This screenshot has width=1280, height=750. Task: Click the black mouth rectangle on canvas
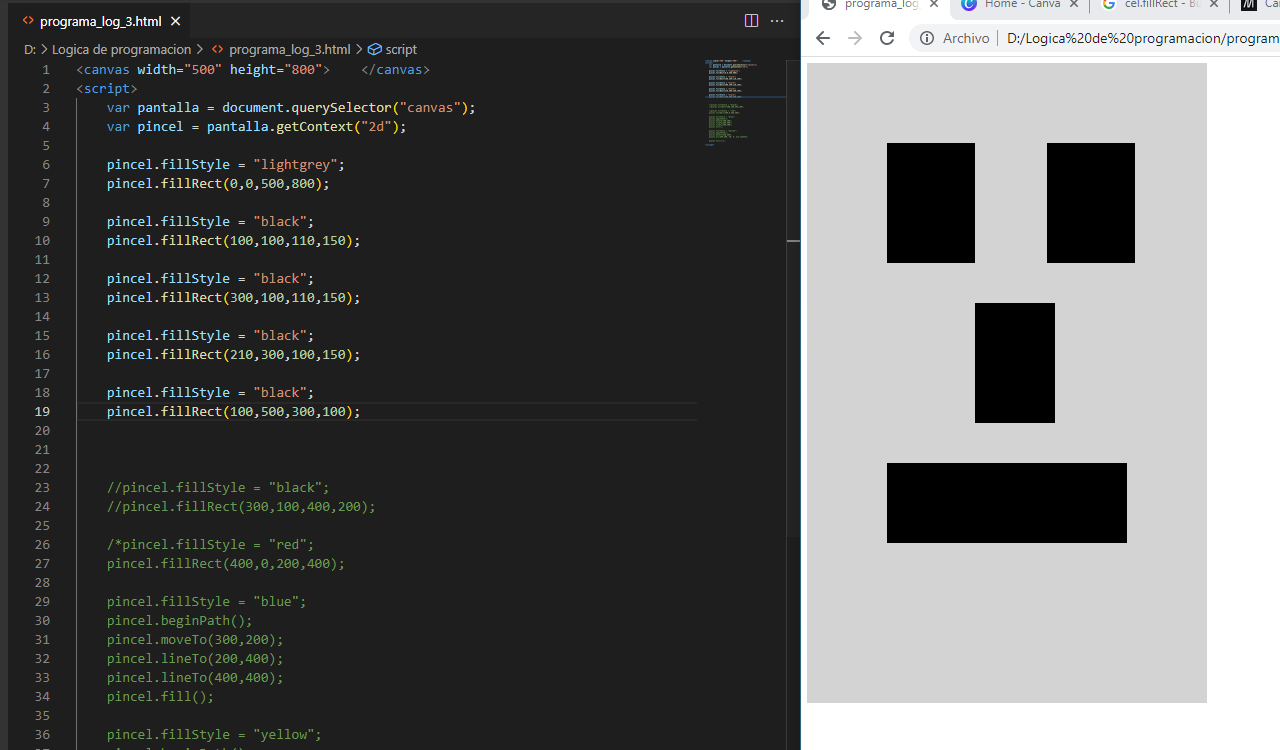point(1007,503)
